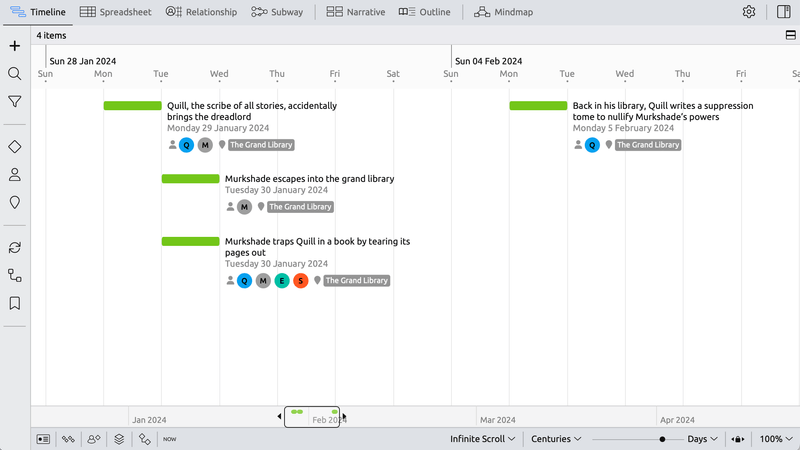This screenshot has height=450, width=800.
Task: Click Q avatar on the 5 February event
Action: pos(592,145)
